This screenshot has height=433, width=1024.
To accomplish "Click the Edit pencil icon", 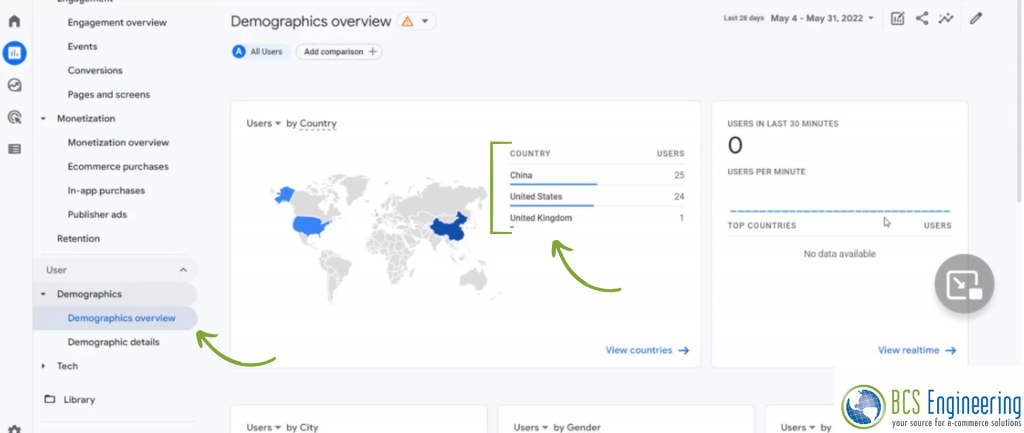I will coord(976,19).
